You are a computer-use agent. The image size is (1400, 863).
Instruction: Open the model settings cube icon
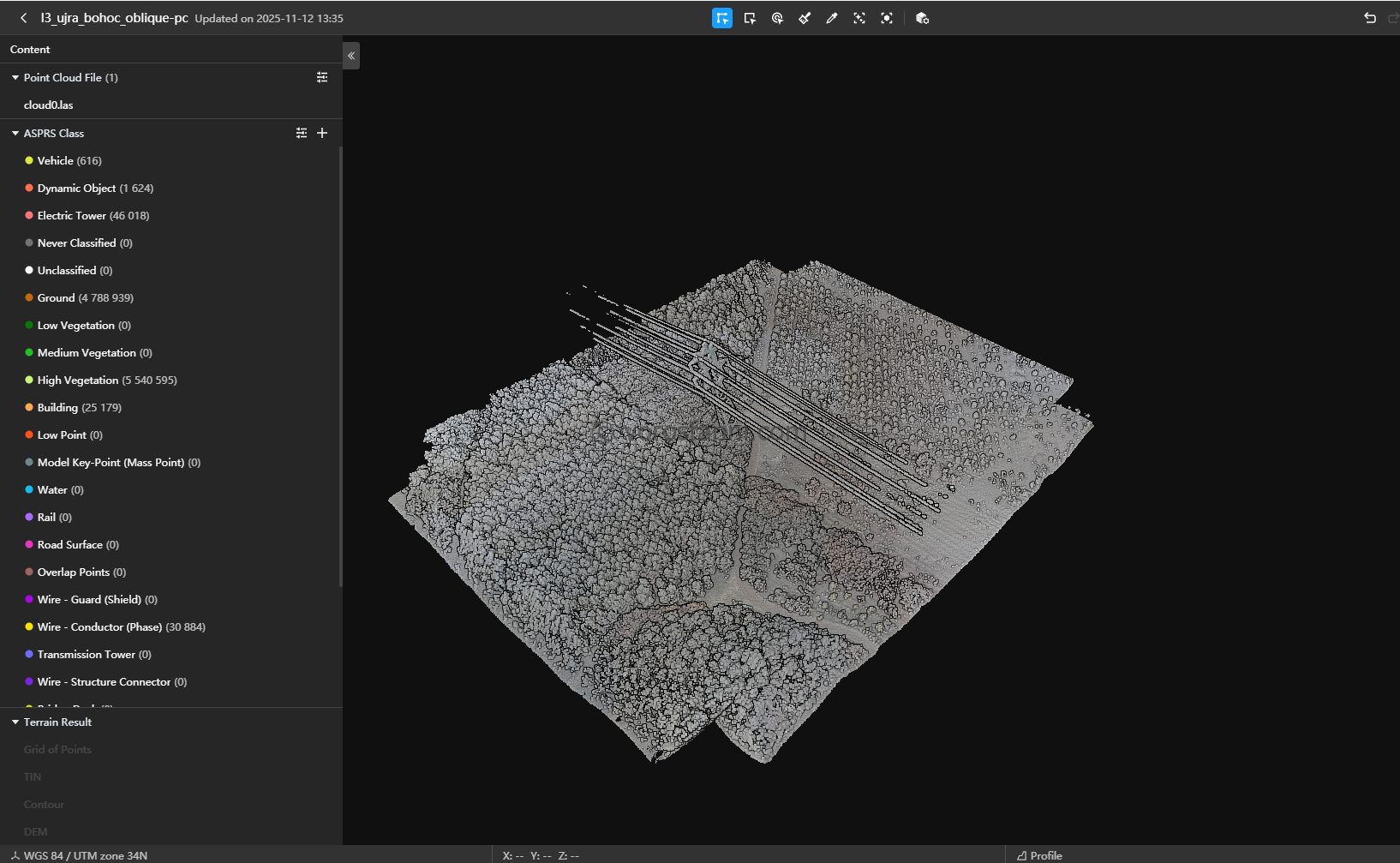point(922,18)
